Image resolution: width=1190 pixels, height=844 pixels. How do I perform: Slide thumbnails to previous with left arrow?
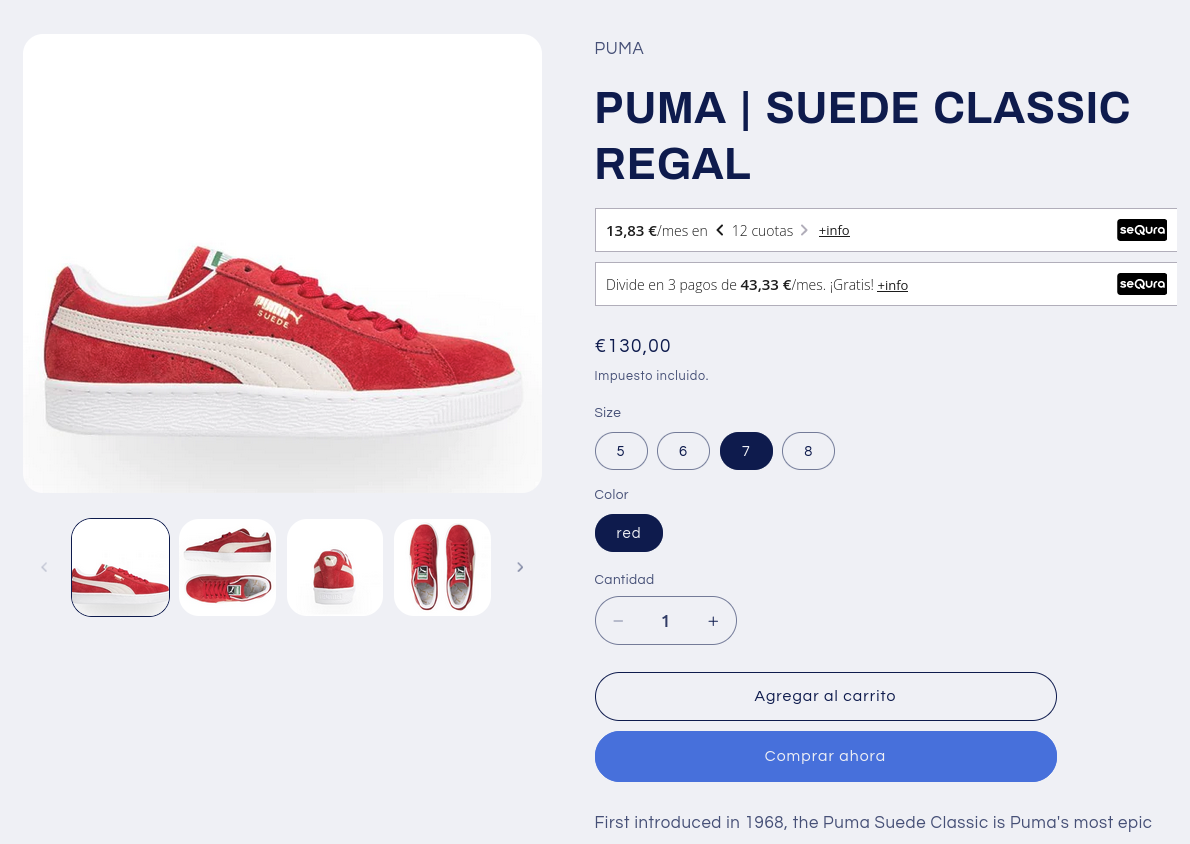[44, 567]
